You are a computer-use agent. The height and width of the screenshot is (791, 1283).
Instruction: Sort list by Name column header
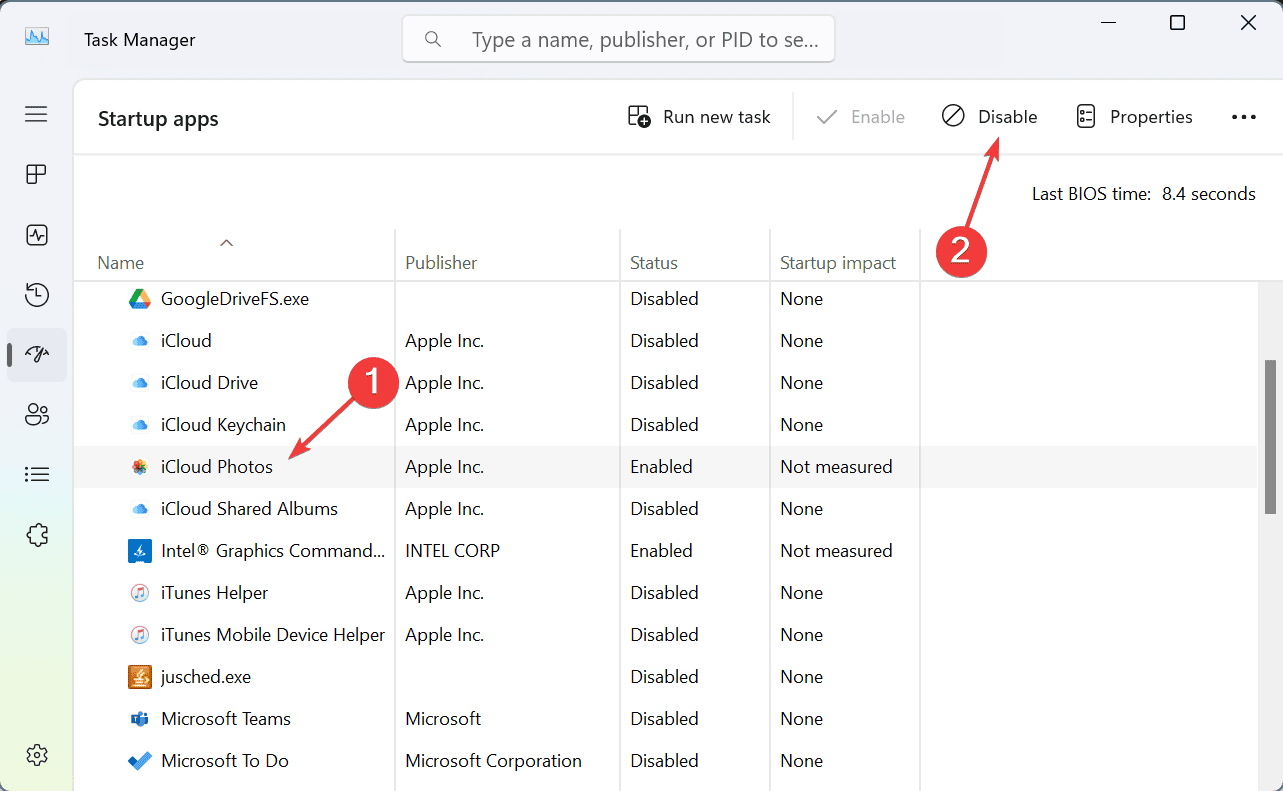click(121, 263)
